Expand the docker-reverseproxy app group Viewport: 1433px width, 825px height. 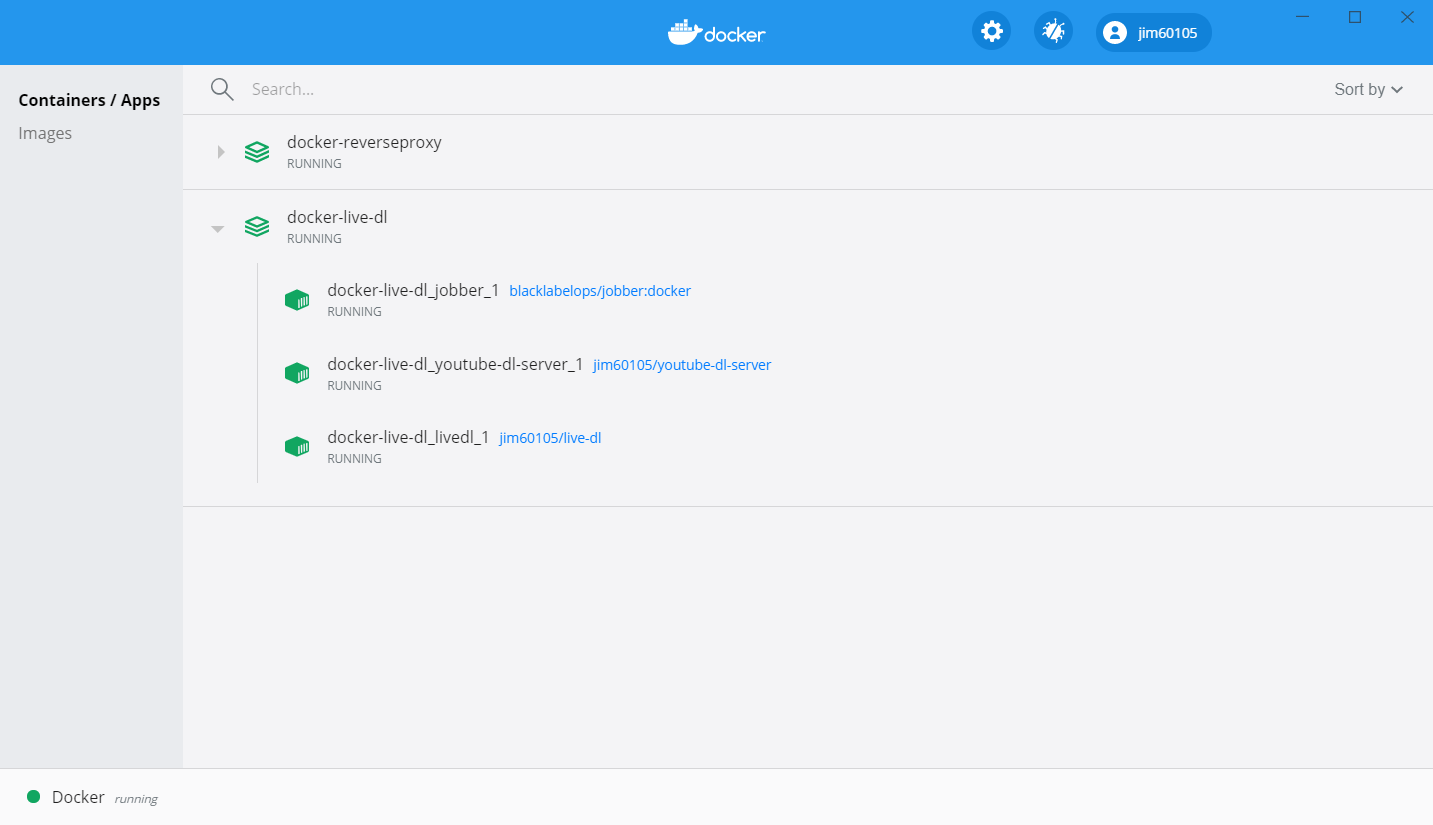coord(221,152)
